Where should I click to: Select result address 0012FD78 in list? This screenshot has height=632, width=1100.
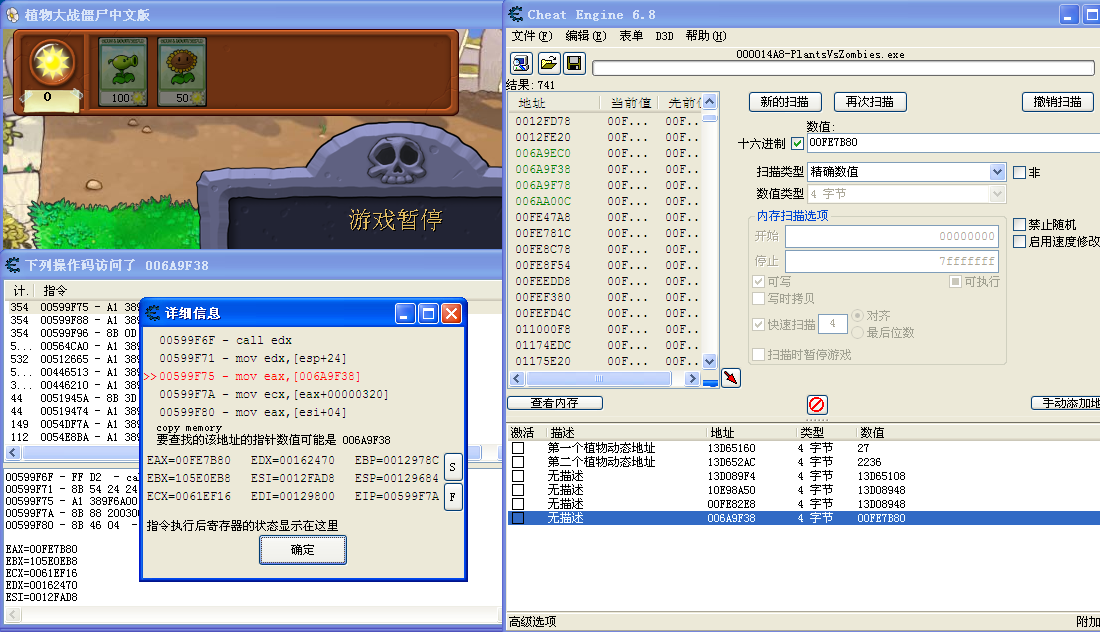543,121
